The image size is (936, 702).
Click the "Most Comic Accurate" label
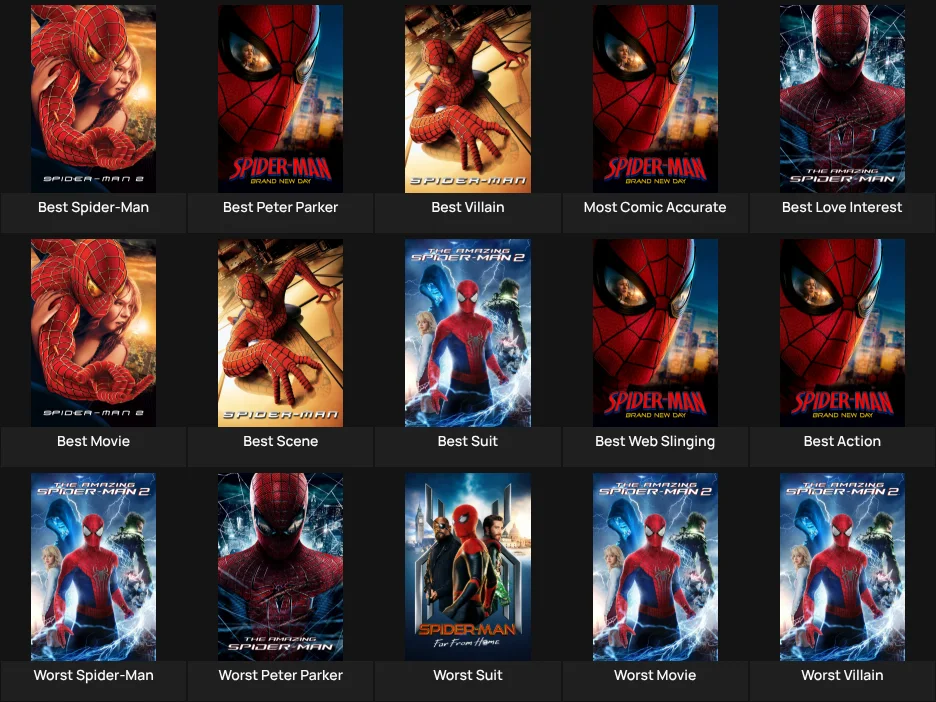[x=655, y=207]
